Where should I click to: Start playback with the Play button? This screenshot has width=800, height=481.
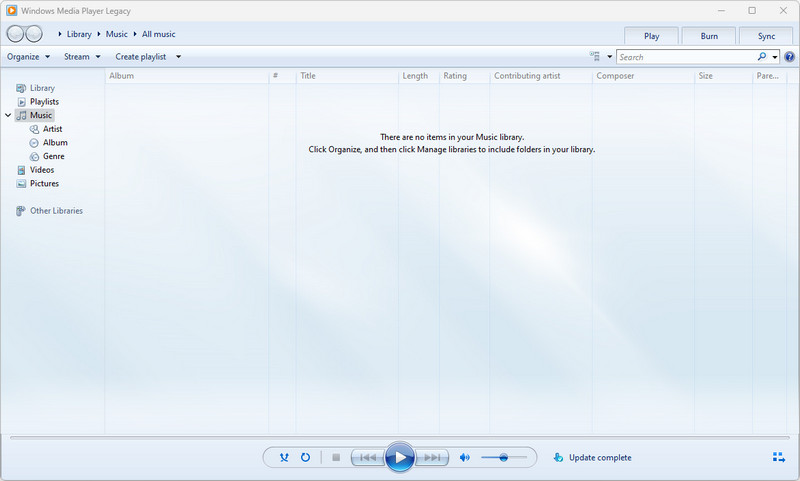click(x=399, y=458)
